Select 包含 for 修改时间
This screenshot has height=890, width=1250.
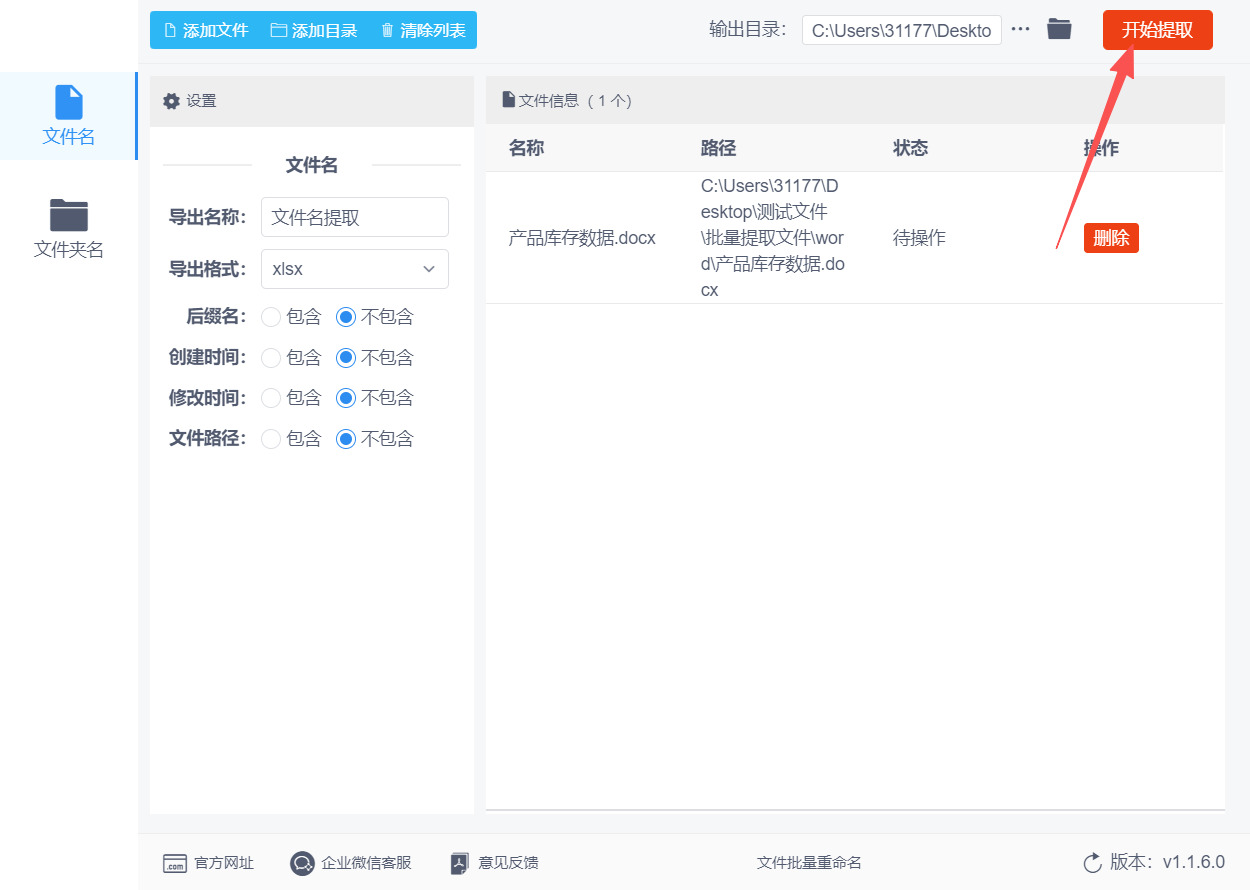click(x=271, y=398)
